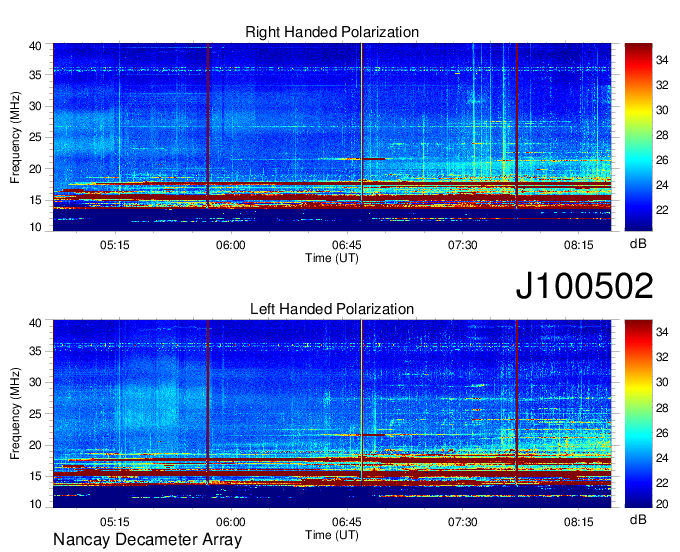
Task: Click the 30 MHz tick on left-handed plot
Action: click(x=35, y=382)
